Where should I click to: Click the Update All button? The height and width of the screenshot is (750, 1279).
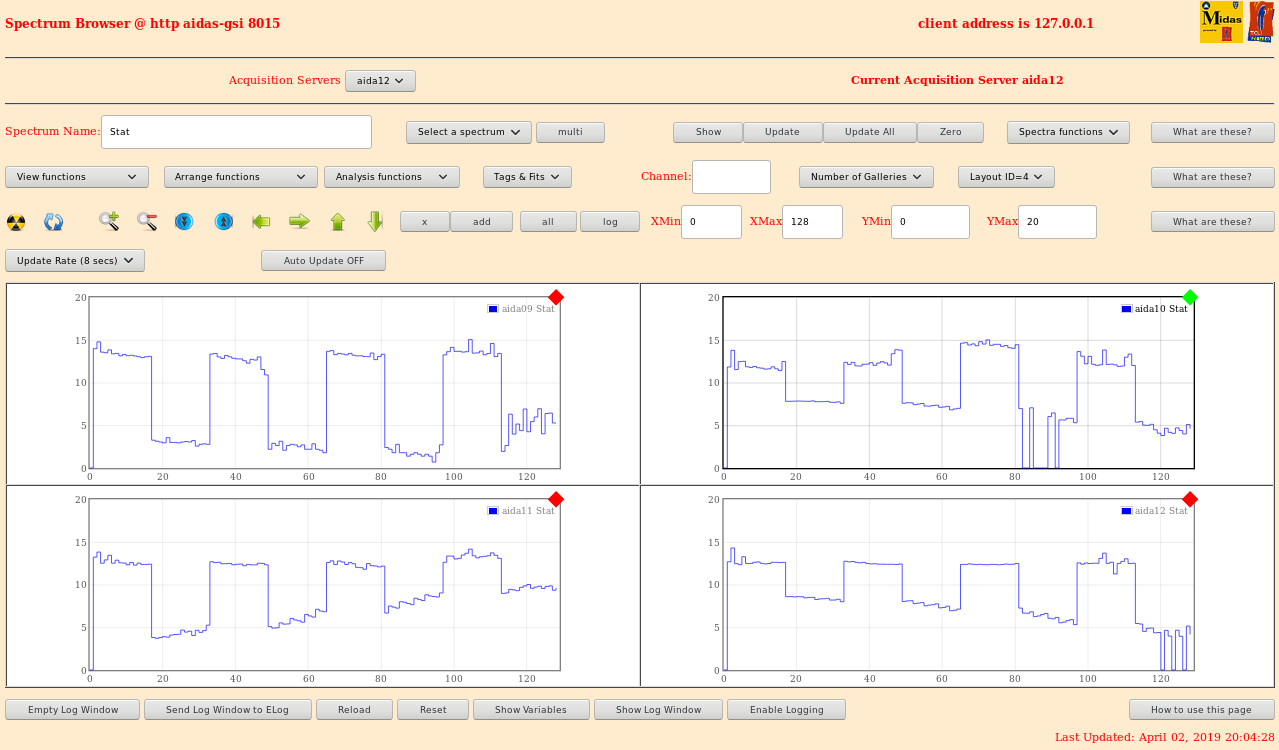click(x=869, y=132)
